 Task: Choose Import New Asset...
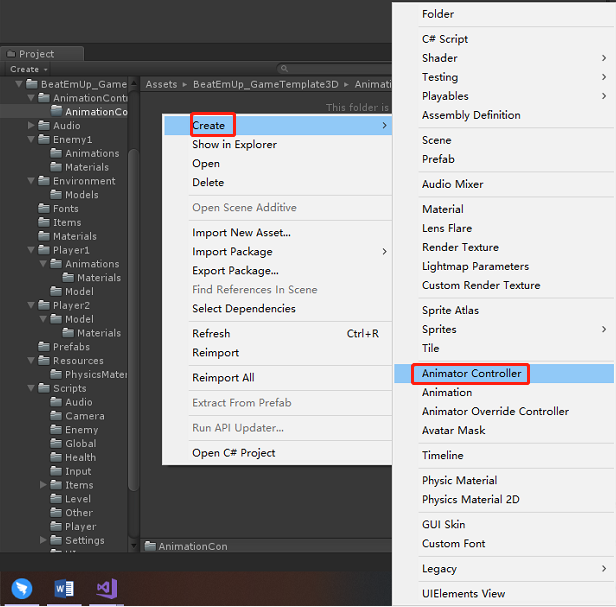(278, 233)
